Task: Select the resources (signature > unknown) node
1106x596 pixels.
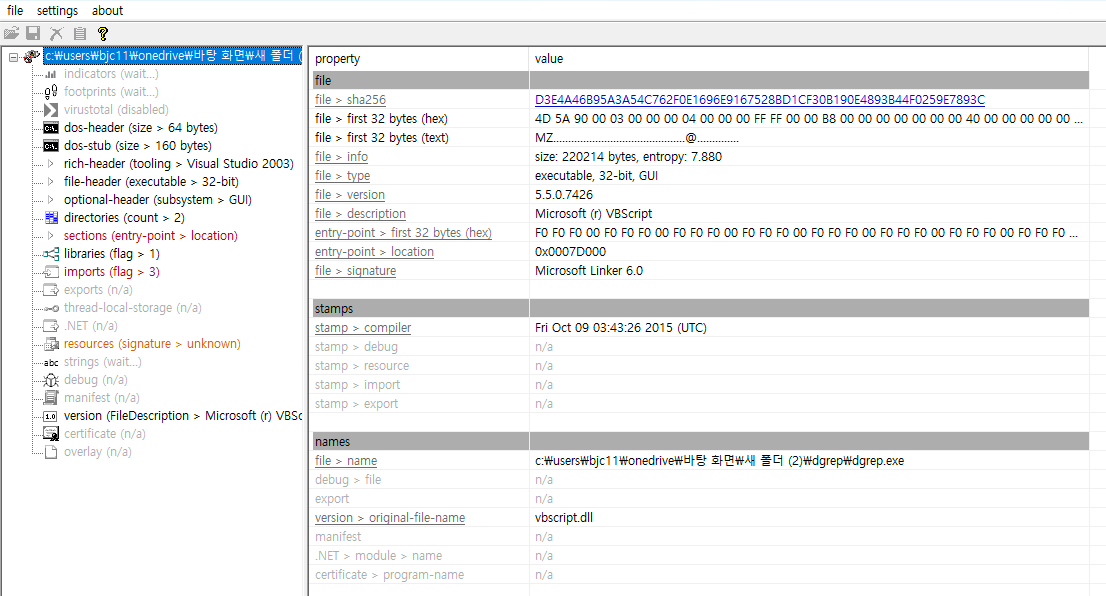Action: click(152, 344)
